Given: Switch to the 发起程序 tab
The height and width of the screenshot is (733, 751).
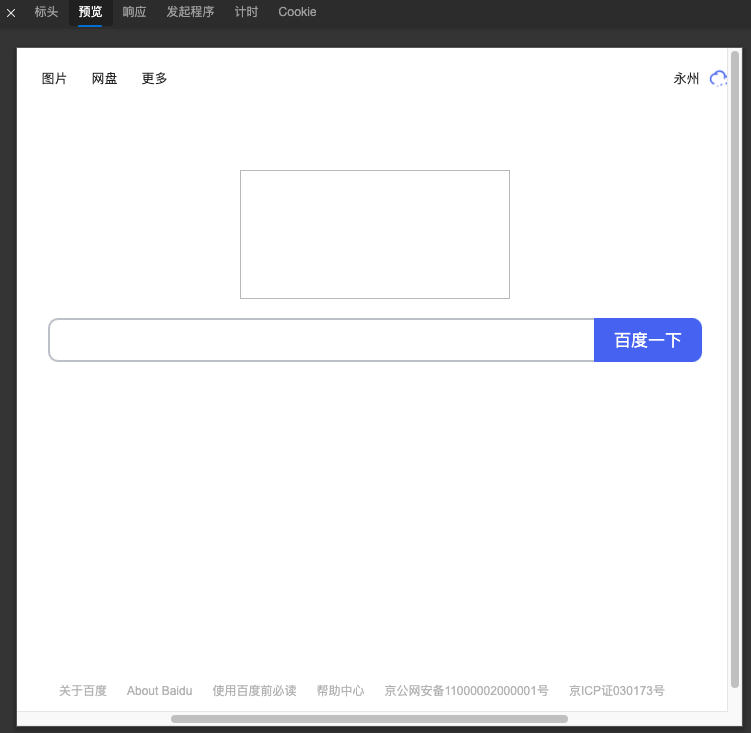Looking at the screenshot, I should (x=190, y=12).
